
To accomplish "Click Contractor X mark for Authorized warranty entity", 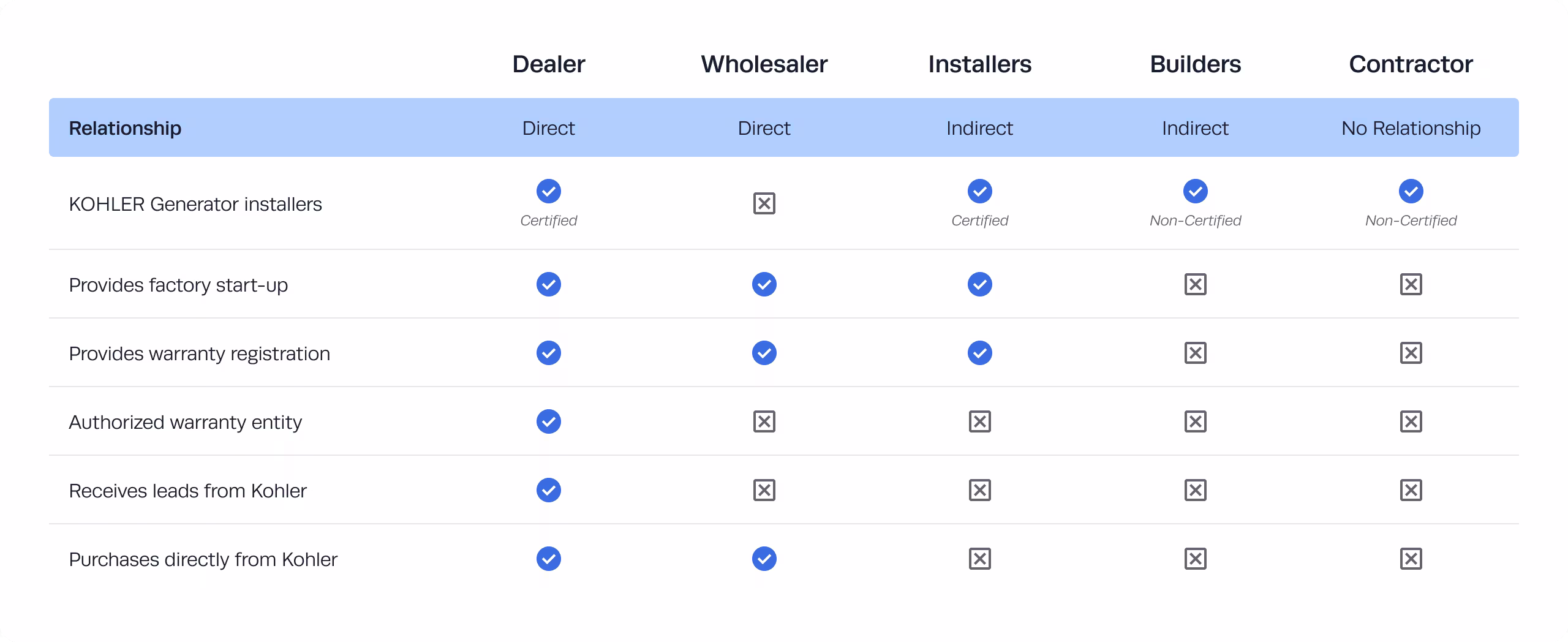I will (x=1411, y=421).
